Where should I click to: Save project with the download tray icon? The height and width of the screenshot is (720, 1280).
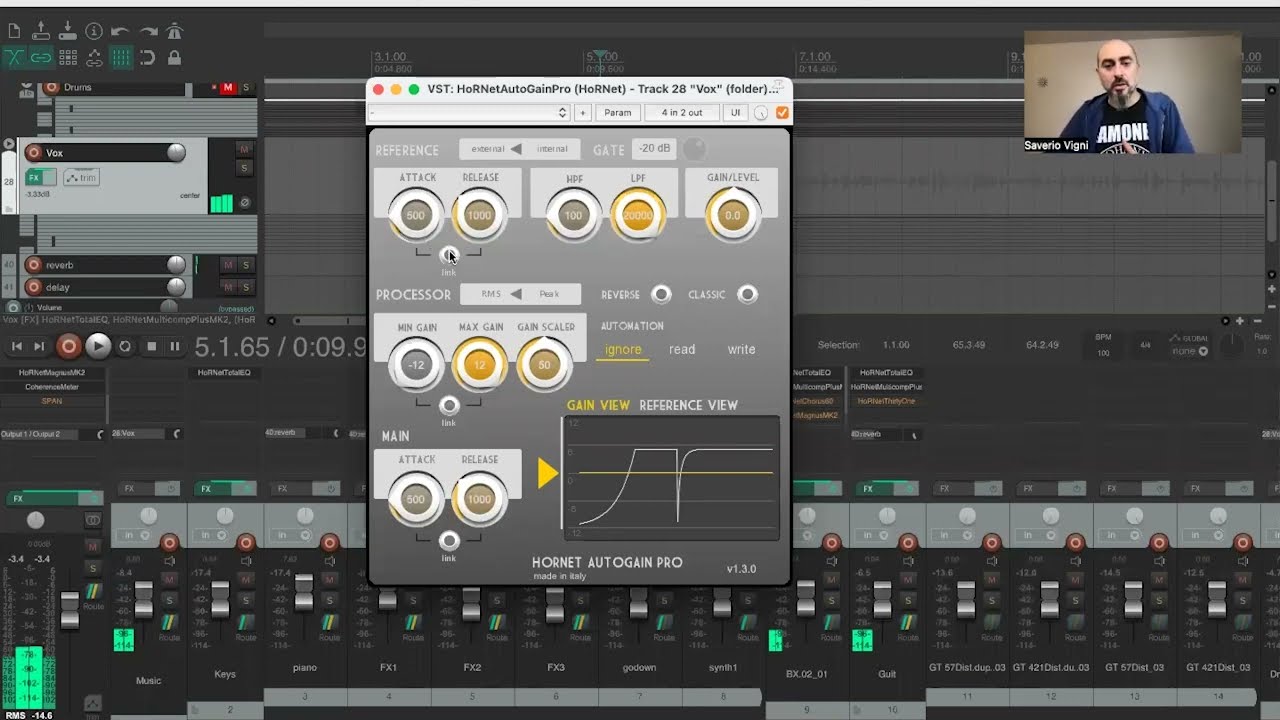68,31
